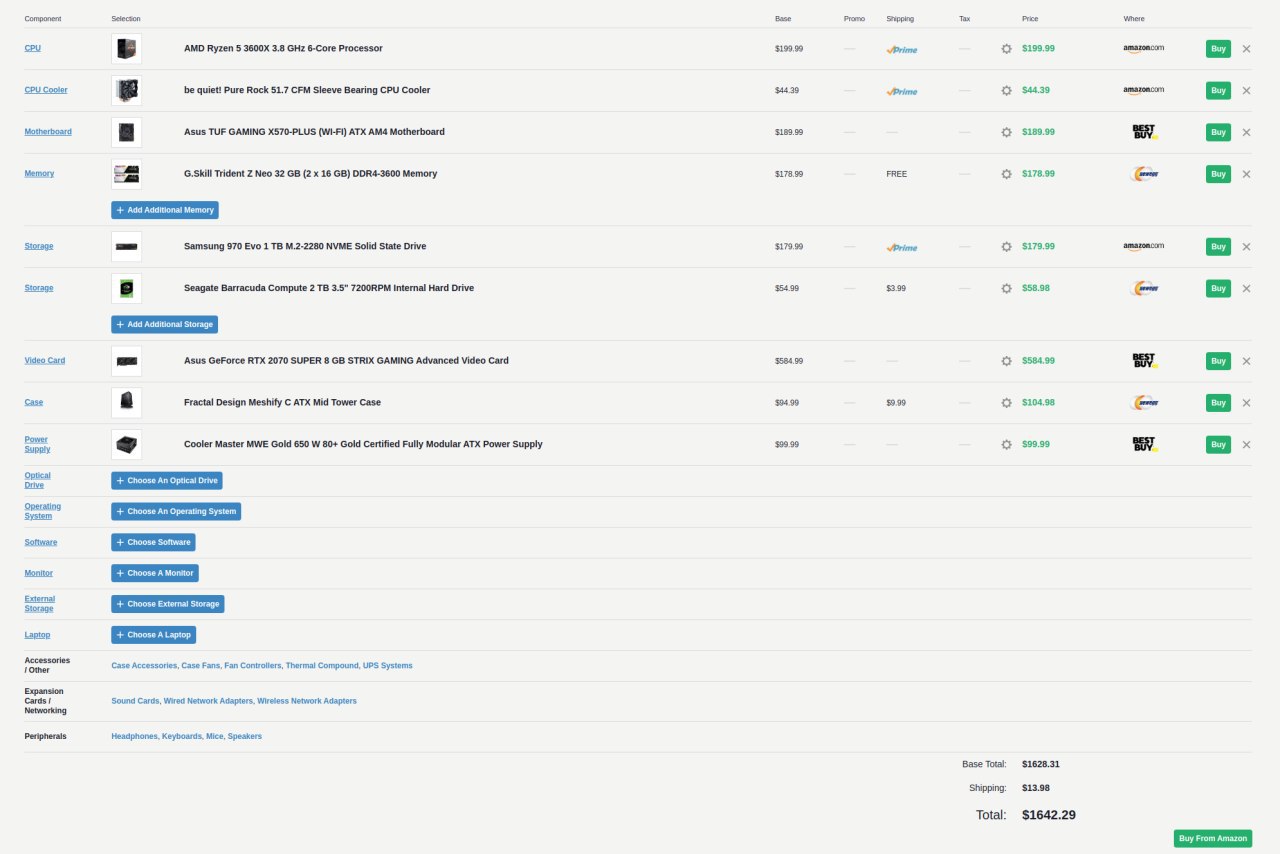Click Buy From Amazon button
The width and height of the screenshot is (1280, 854).
point(1213,839)
